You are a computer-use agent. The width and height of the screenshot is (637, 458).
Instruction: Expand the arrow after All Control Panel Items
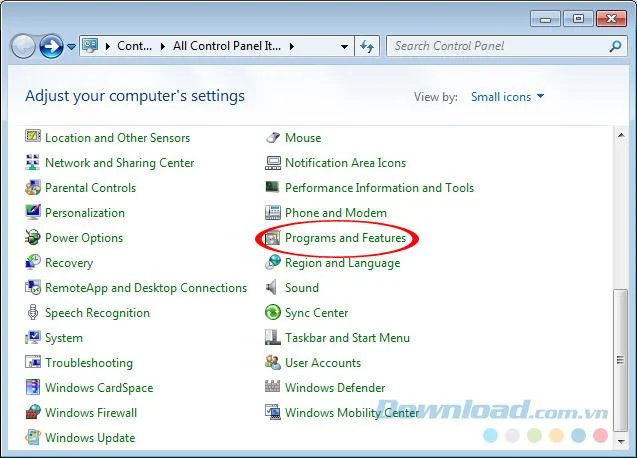point(292,46)
